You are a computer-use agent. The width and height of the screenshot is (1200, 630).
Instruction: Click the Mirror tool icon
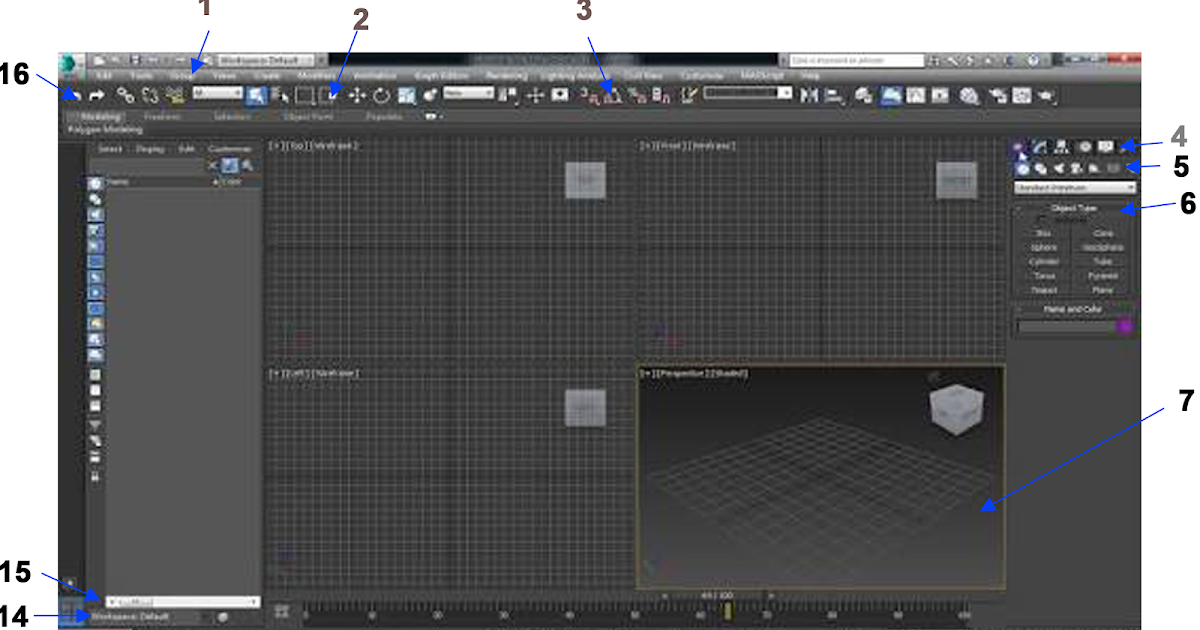pos(809,95)
